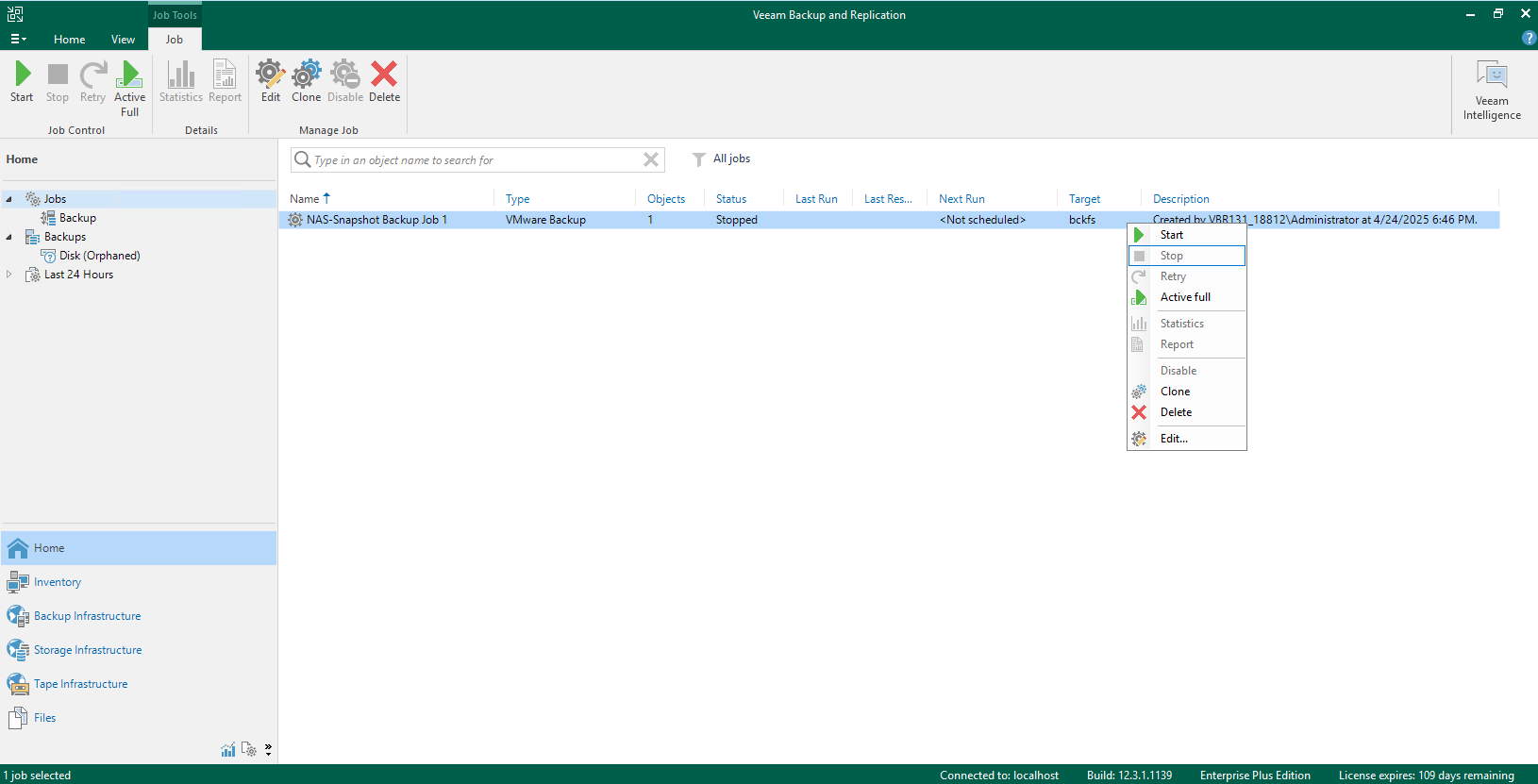Choose Disable in context menu
Screen dimensions: 1538x784
pyautogui.click(x=1187, y=371)
